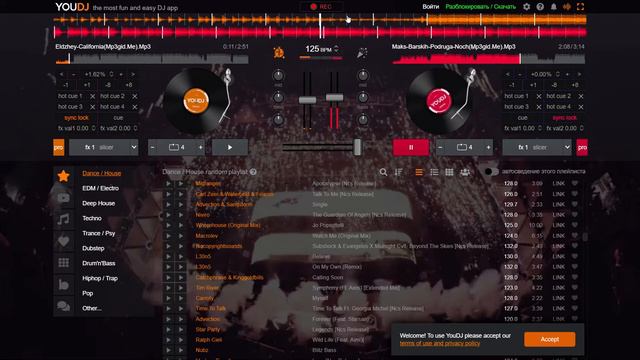The height and width of the screenshot is (360, 640).
Task: Decrease right deck loop length with minus
Action: [x=440, y=147]
